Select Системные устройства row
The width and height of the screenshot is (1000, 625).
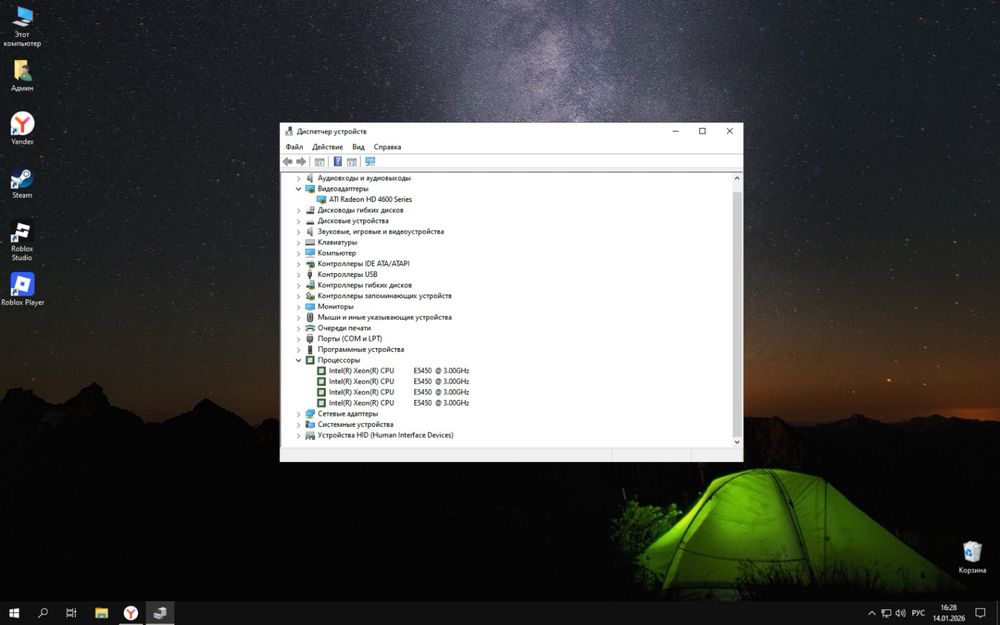(355, 424)
